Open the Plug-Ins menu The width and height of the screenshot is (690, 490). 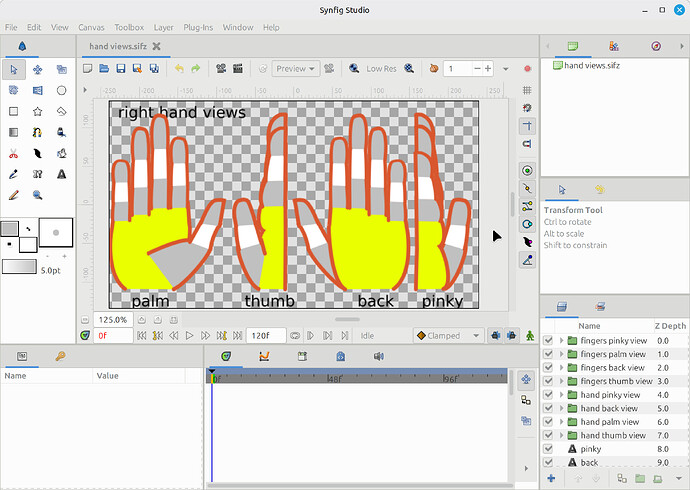(198, 27)
